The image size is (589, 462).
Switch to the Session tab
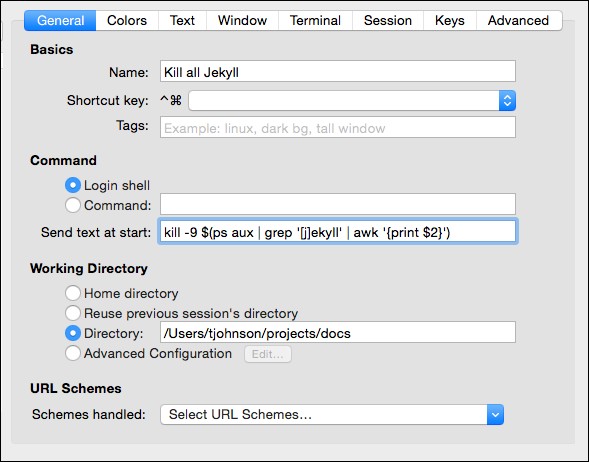tap(388, 20)
